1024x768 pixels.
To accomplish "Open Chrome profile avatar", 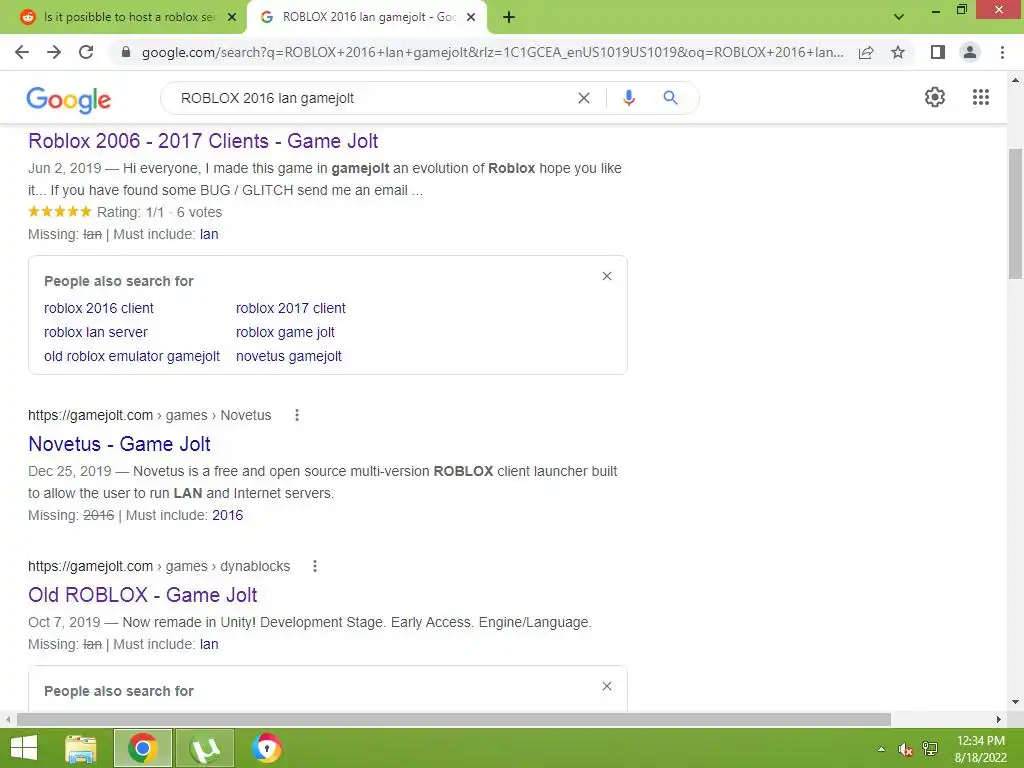I will pos(970,52).
